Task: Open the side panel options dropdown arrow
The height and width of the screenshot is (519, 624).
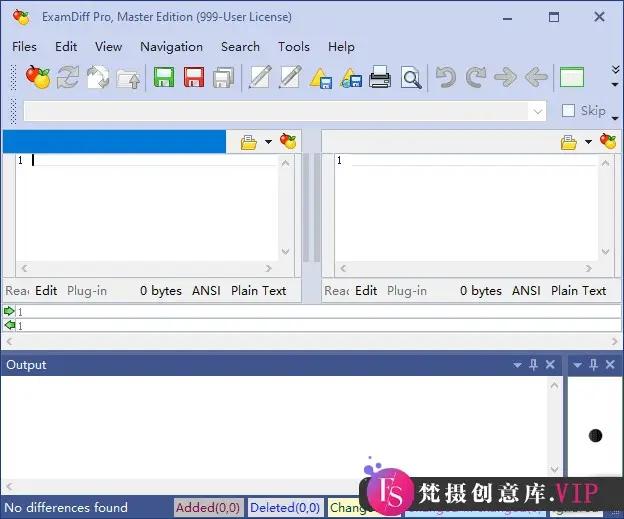Action: point(577,365)
